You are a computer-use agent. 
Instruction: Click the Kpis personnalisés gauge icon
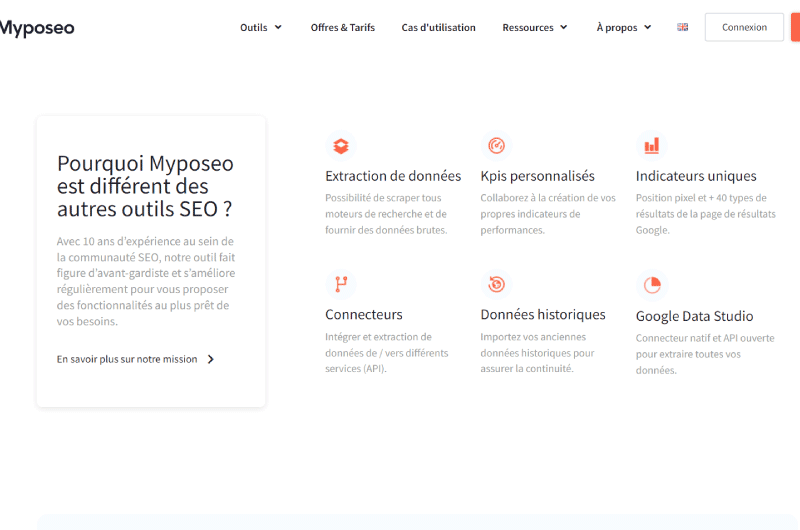(x=496, y=146)
